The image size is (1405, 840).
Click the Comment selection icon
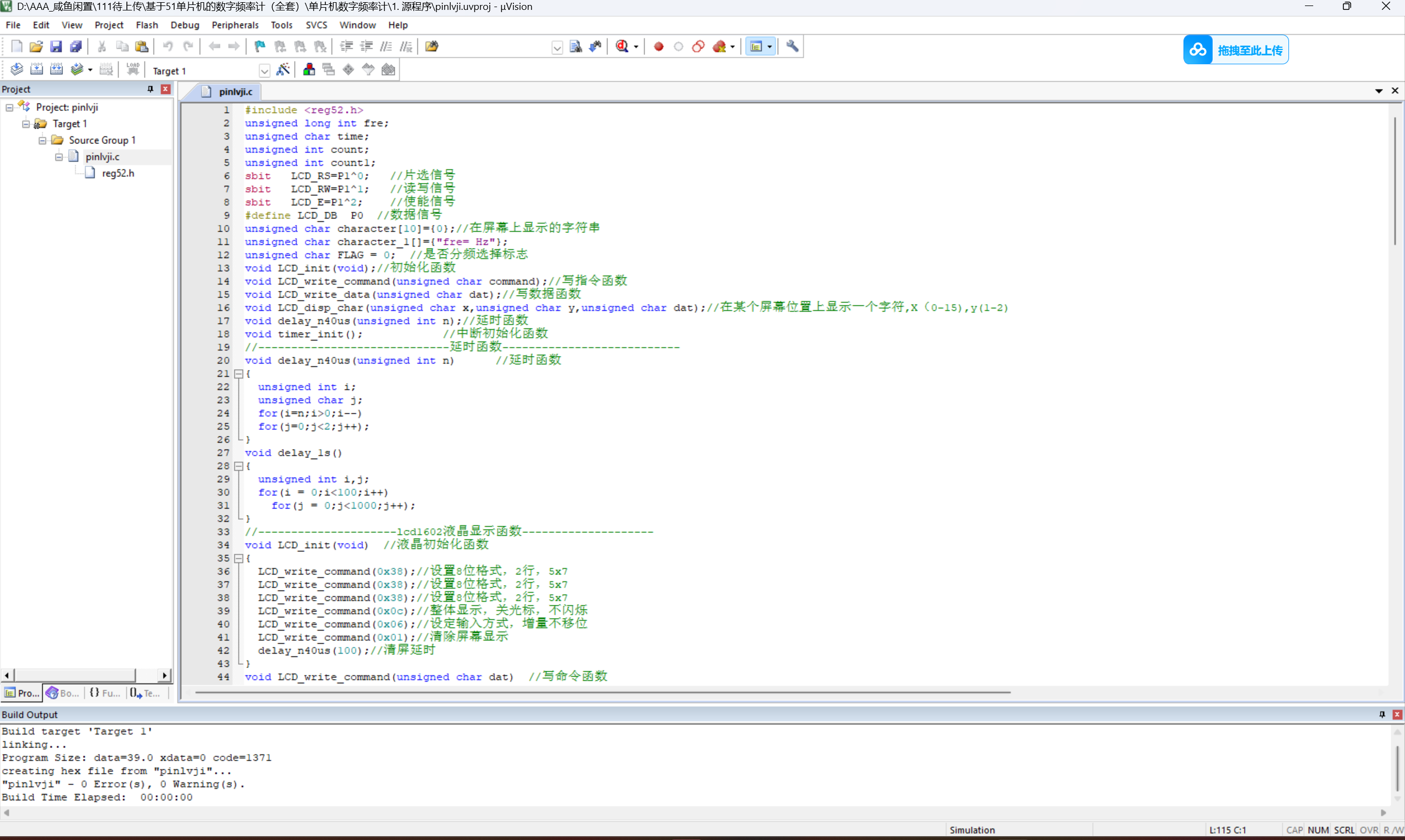386,46
